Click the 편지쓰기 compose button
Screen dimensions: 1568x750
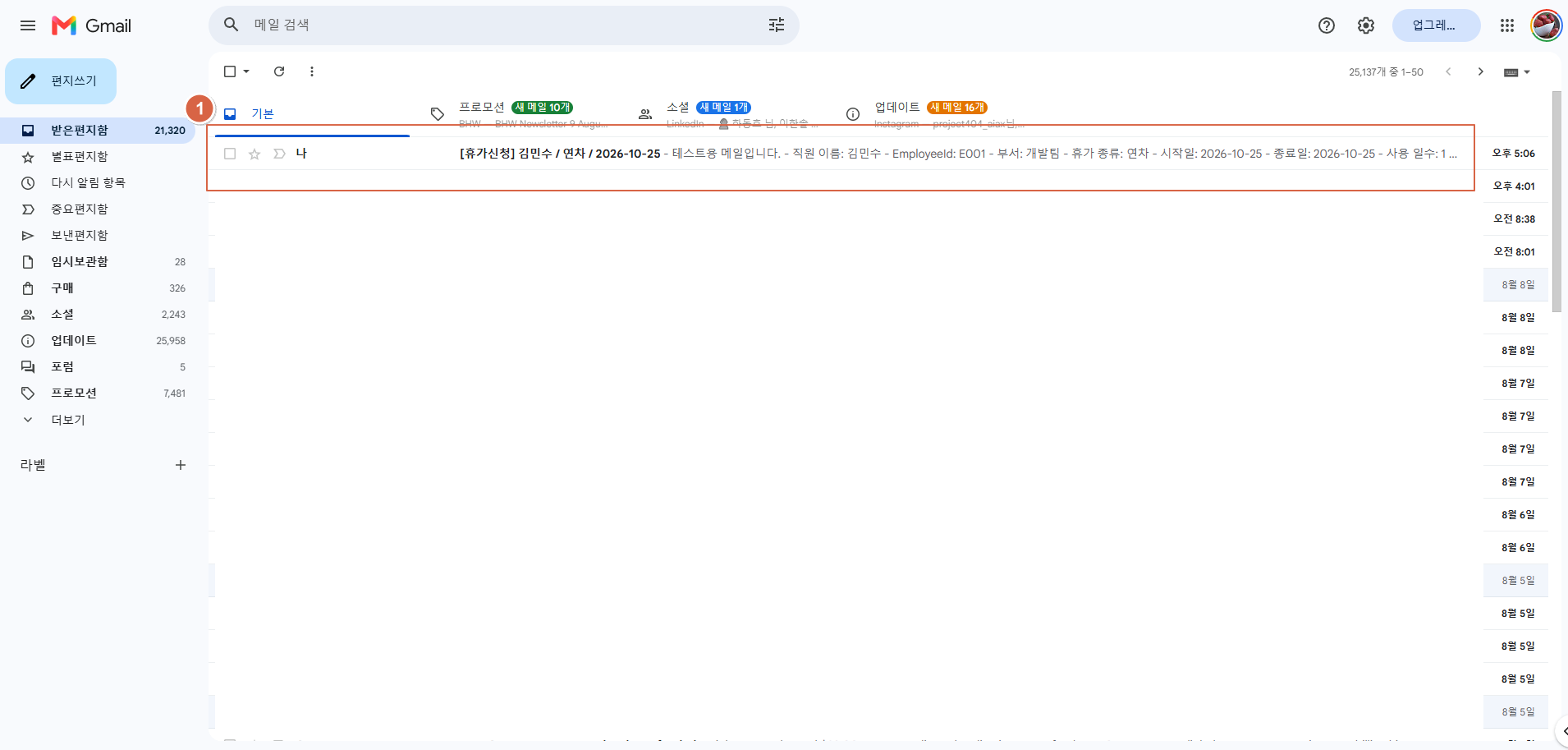(x=61, y=81)
